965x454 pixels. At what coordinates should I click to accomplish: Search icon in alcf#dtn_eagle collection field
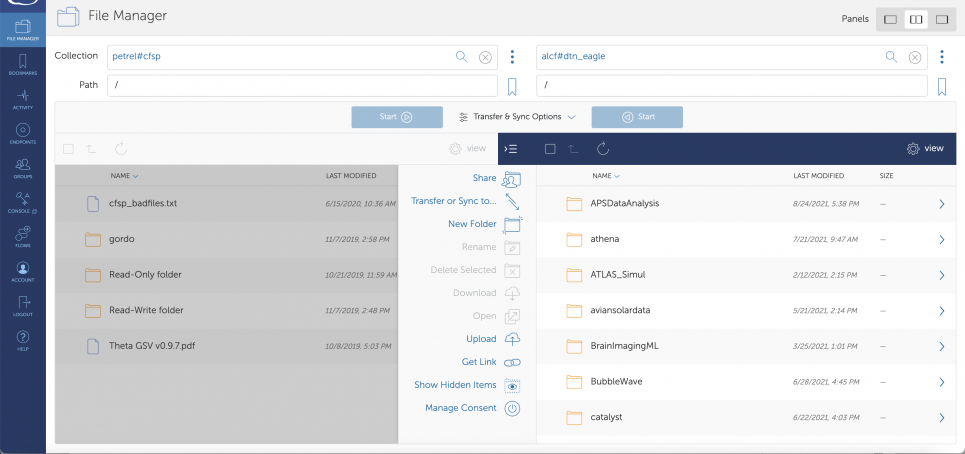click(891, 57)
